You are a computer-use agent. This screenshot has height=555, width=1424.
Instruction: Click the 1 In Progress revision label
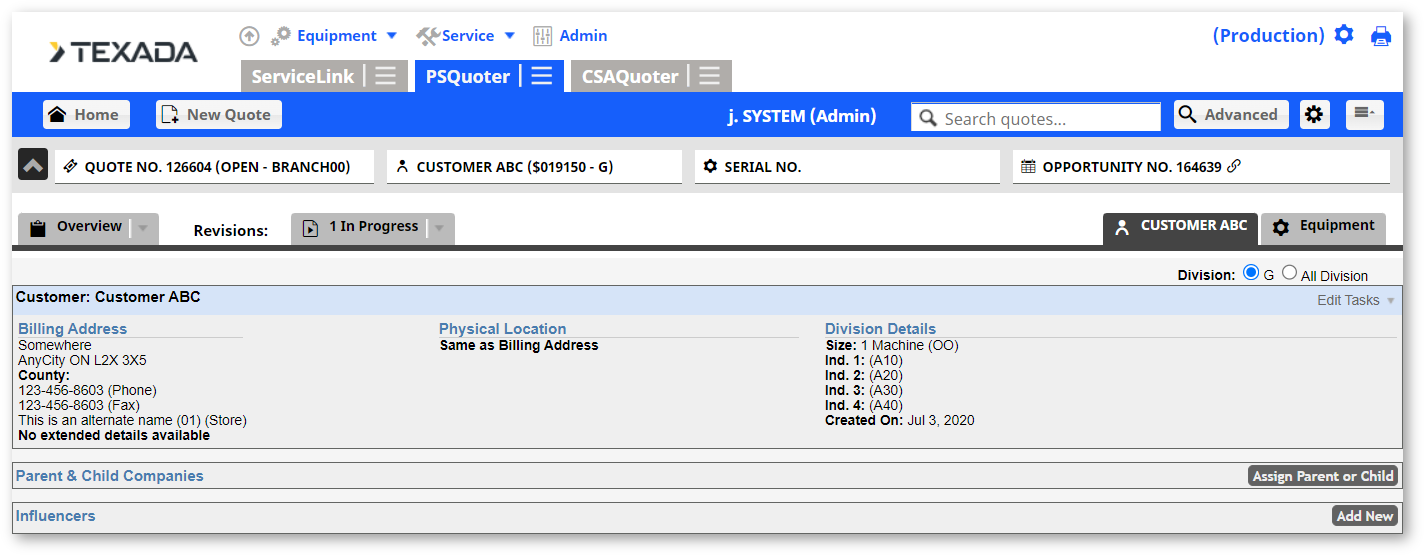374,227
